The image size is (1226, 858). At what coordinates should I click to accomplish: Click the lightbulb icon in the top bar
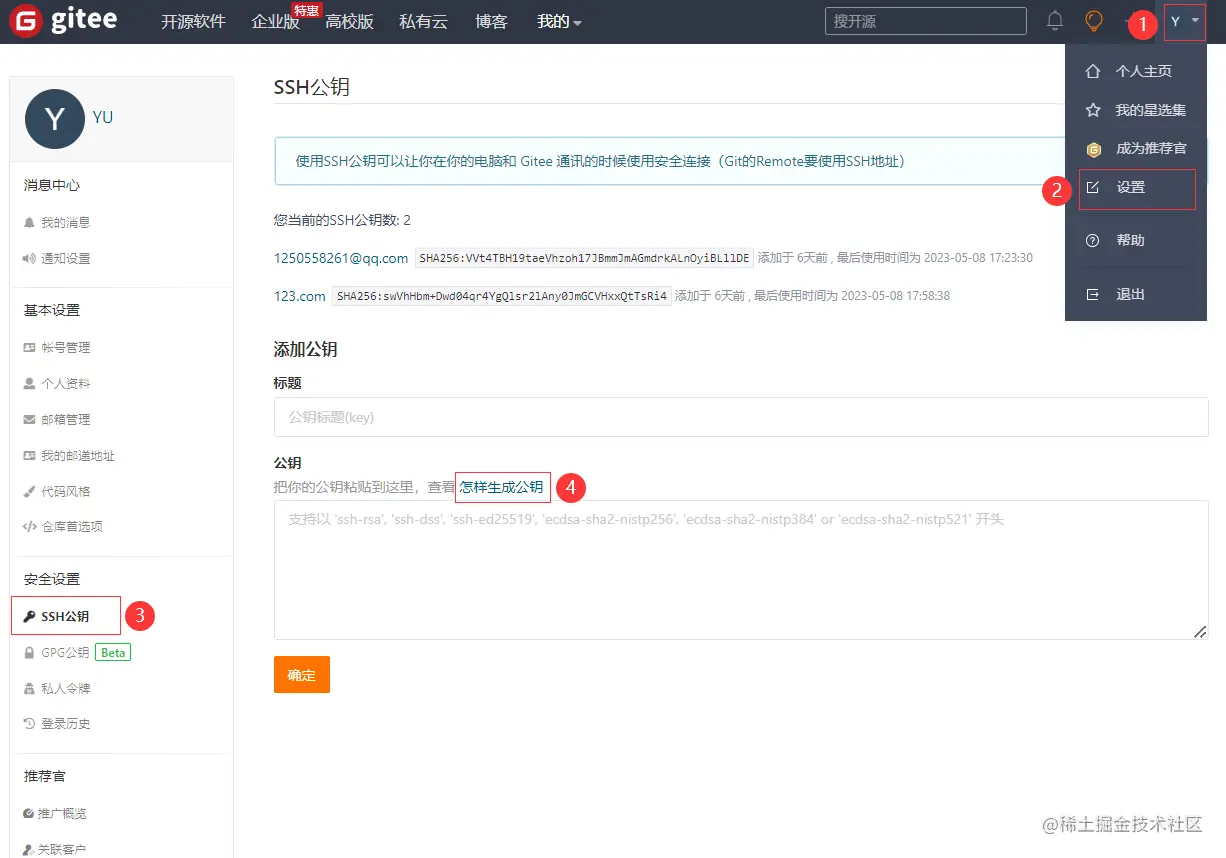point(1093,20)
